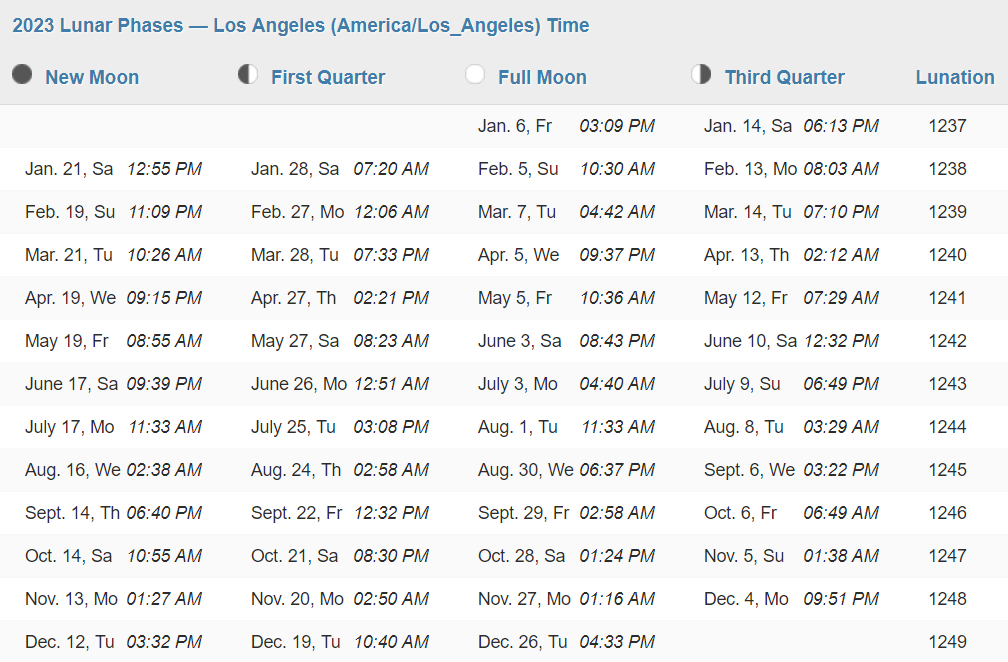This screenshot has height=662, width=1008.
Task: Click the Full Moon white circle icon
Action: (475, 75)
